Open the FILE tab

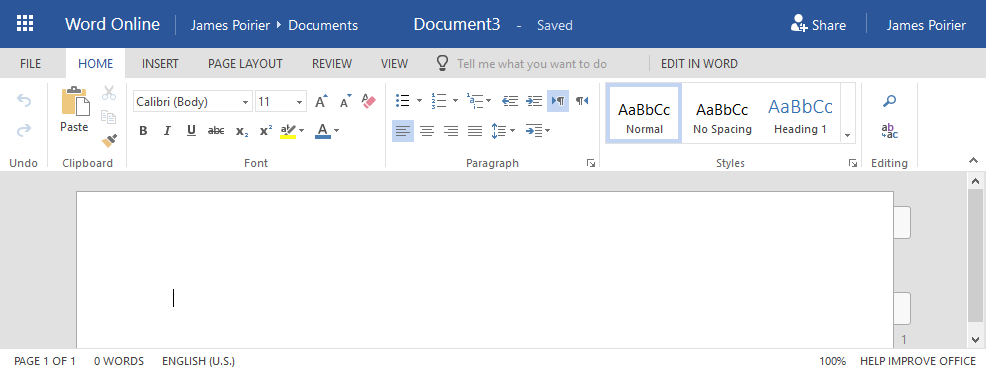[x=30, y=64]
